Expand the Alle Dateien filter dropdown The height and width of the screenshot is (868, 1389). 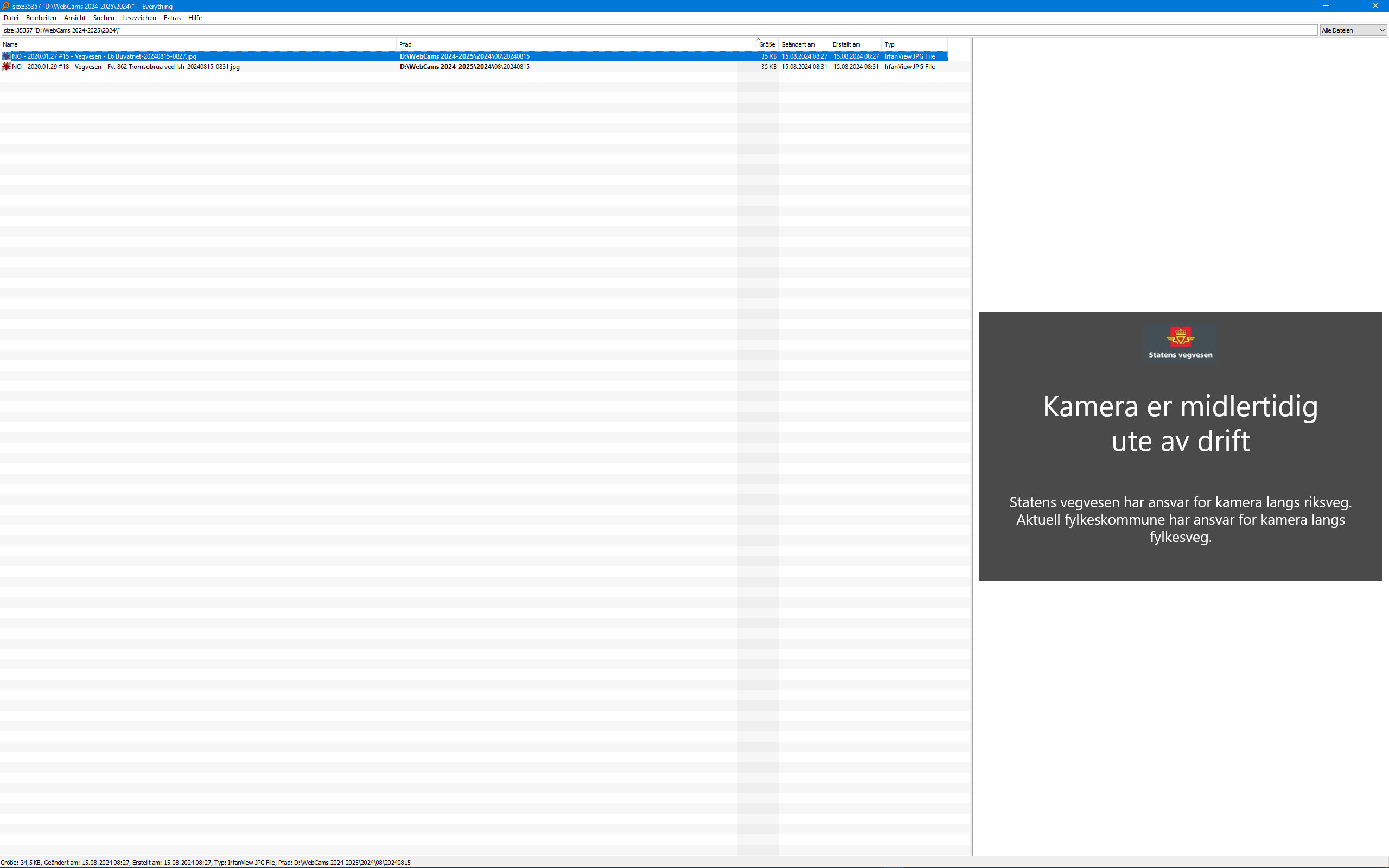pos(1353,30)
